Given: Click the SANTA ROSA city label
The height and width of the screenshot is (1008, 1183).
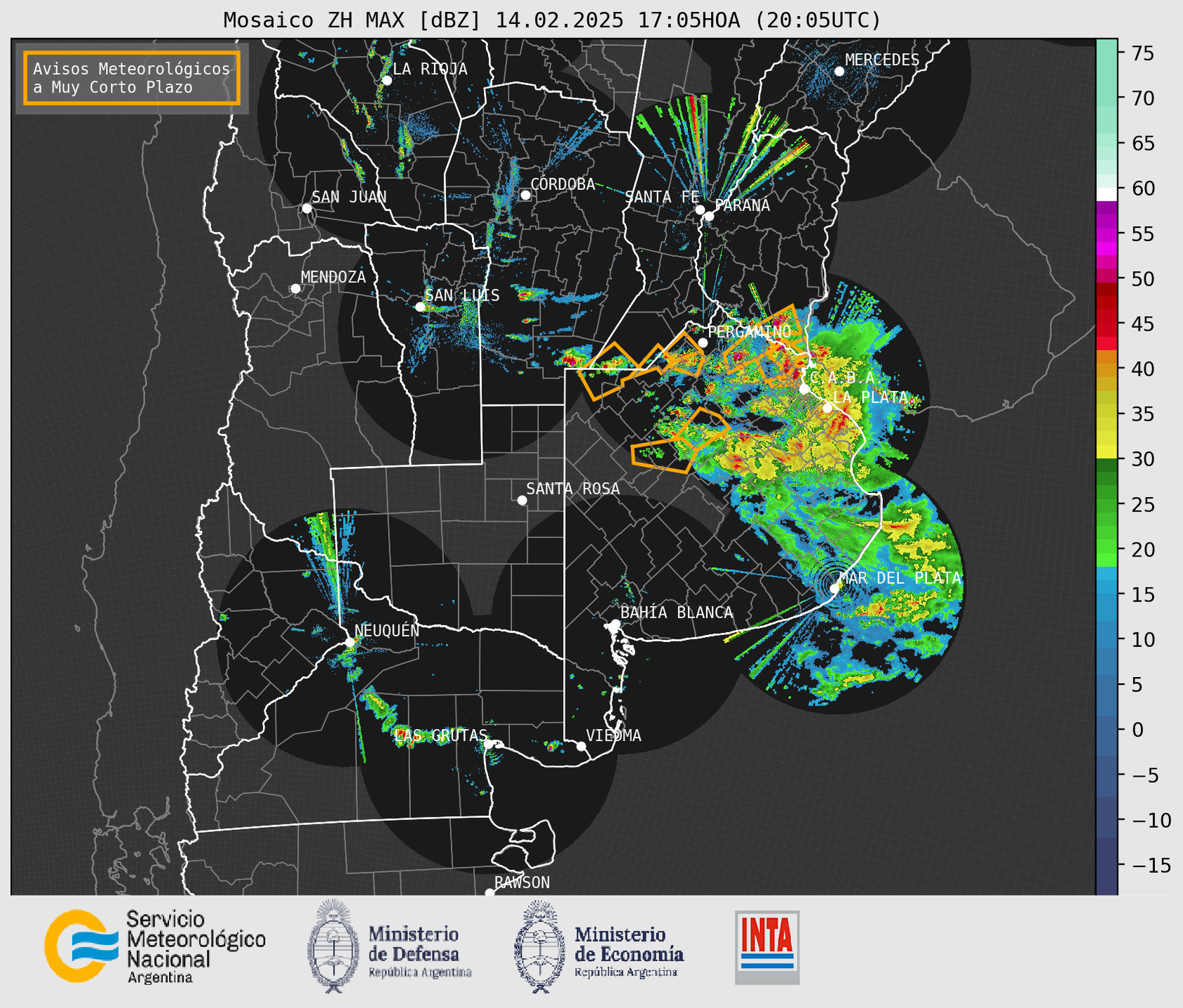Looking at the screenshot, I should point(573,489).
